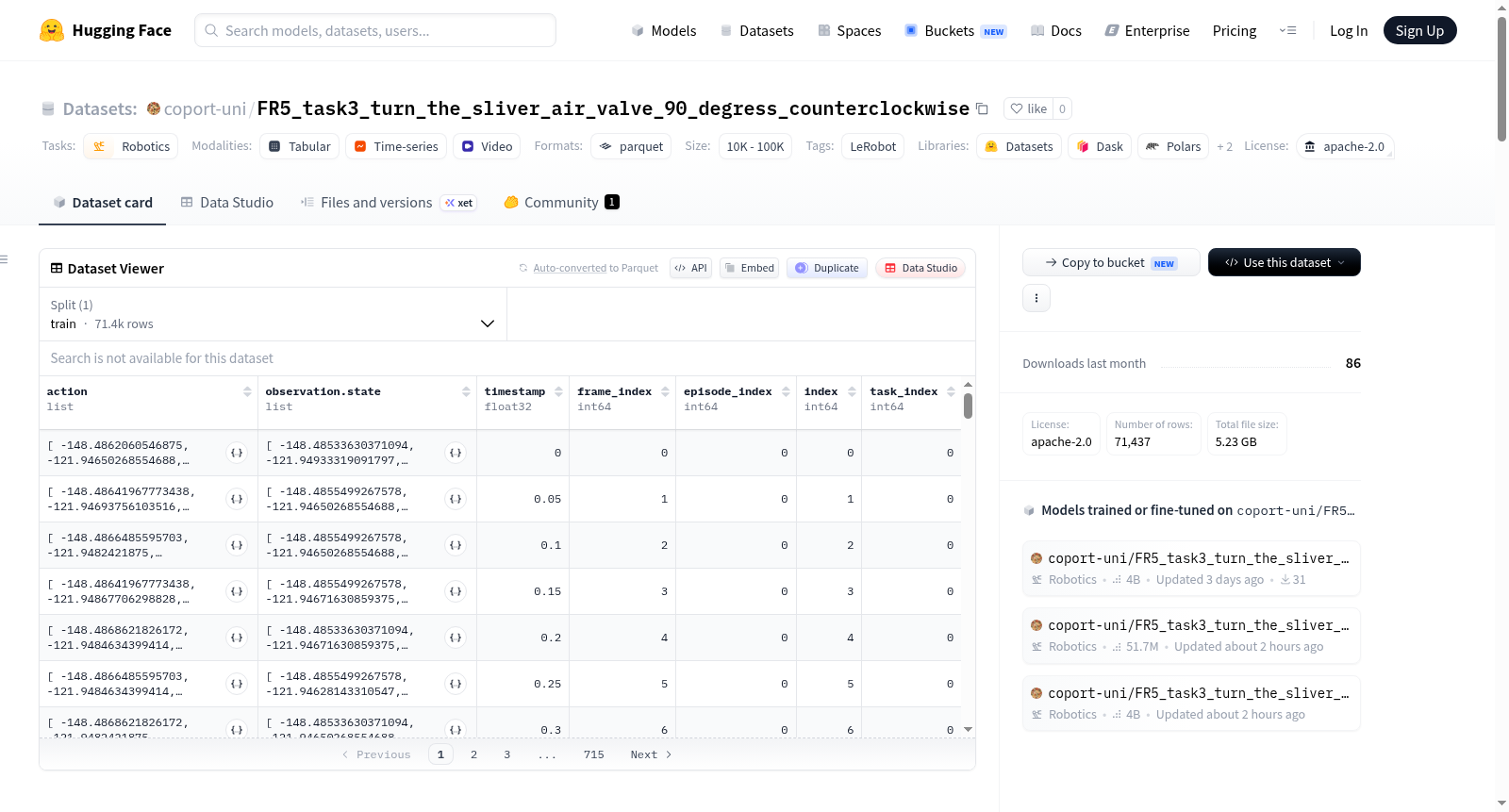
Task: Sort the index column
Action: tap(852, 391)
